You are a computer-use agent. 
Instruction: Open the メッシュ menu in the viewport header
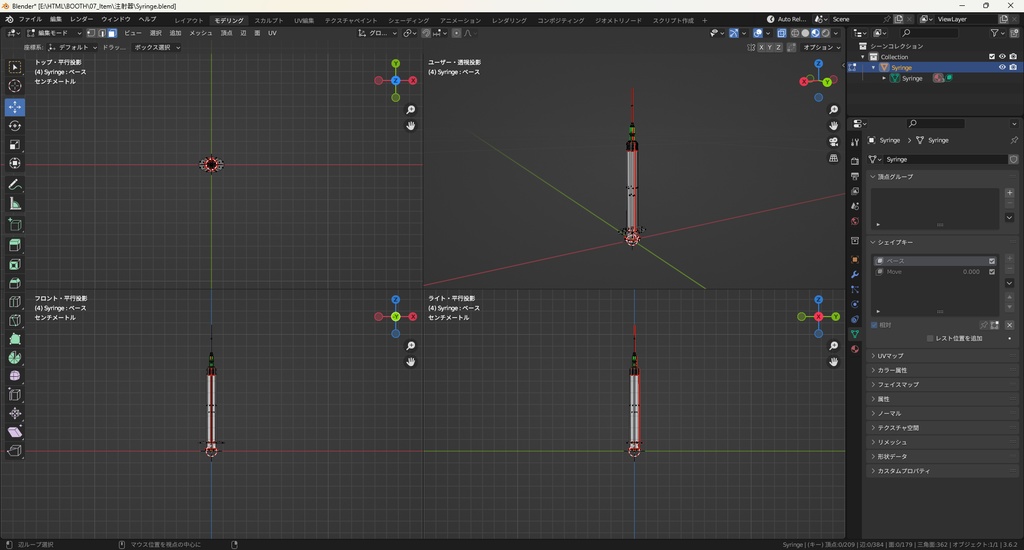tap(200, 33)
